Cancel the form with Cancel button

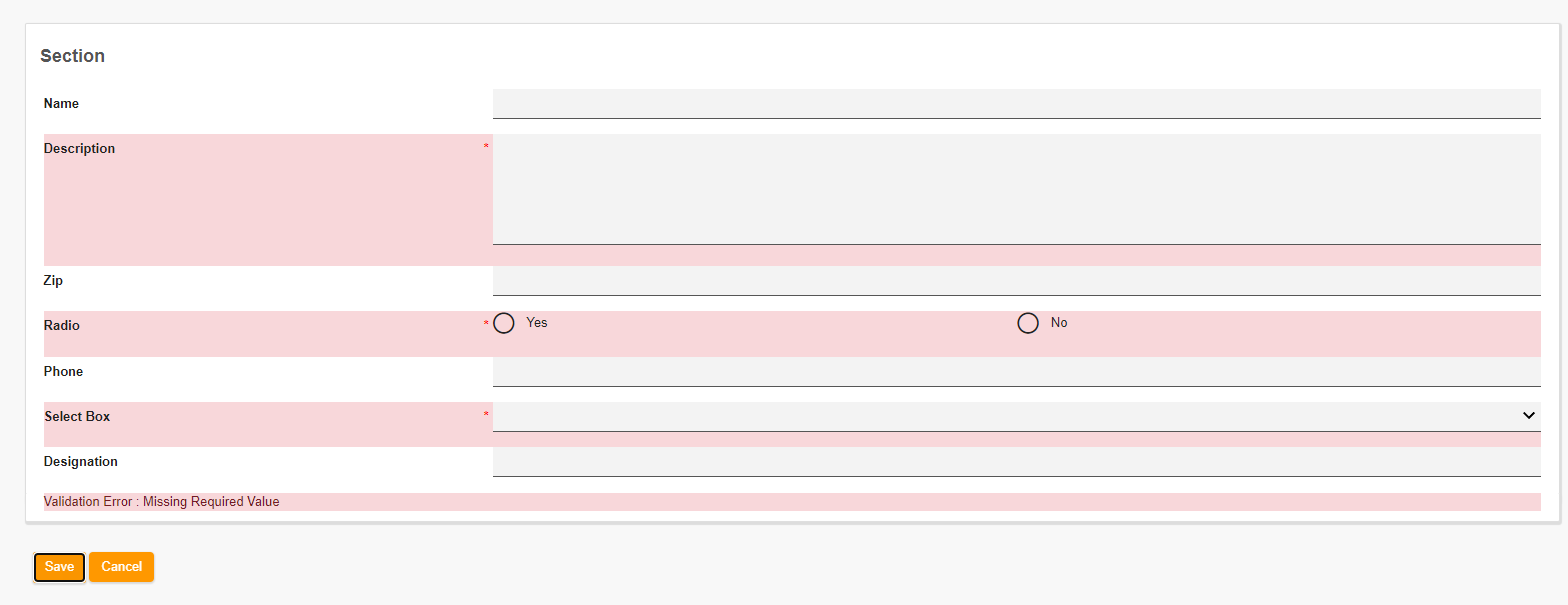point(121,567)
